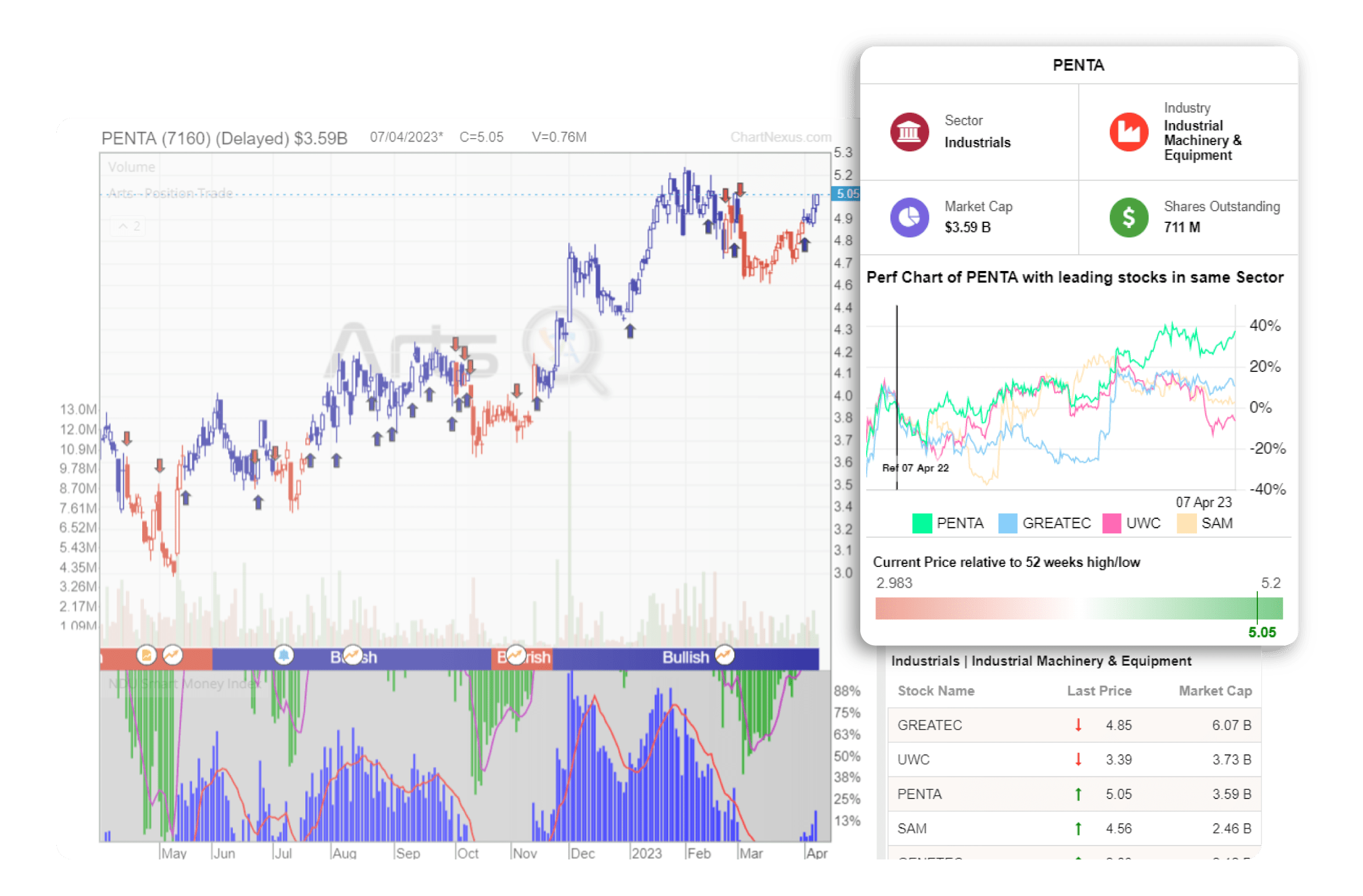Click the trend icon beside the report document icon
The height and width of the screenshot is (896, 1363).
pos(172,655)
